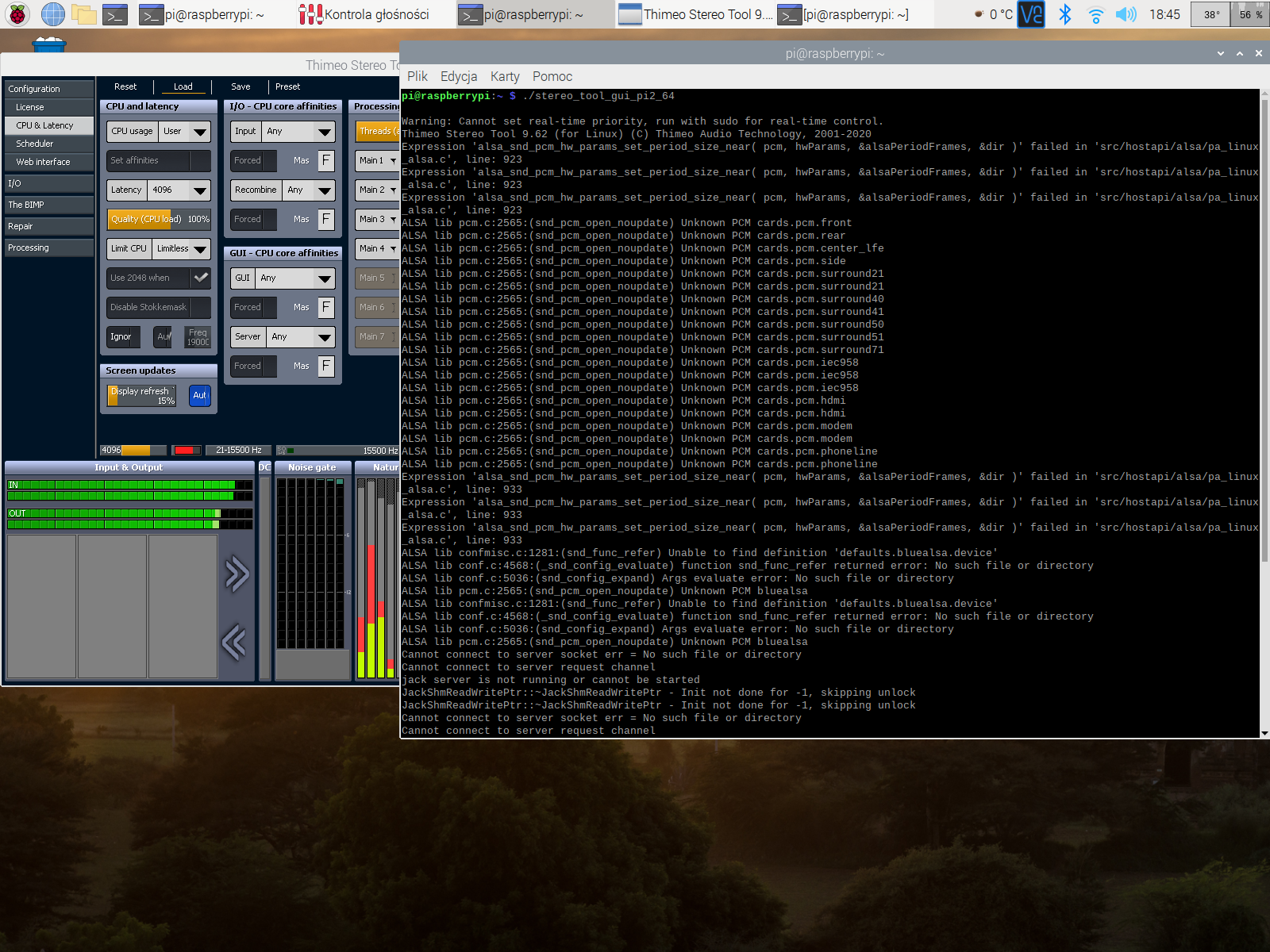The image size is (1270, 952).
Task: Click the double left arrow in Input & Output
Action: 234,642
